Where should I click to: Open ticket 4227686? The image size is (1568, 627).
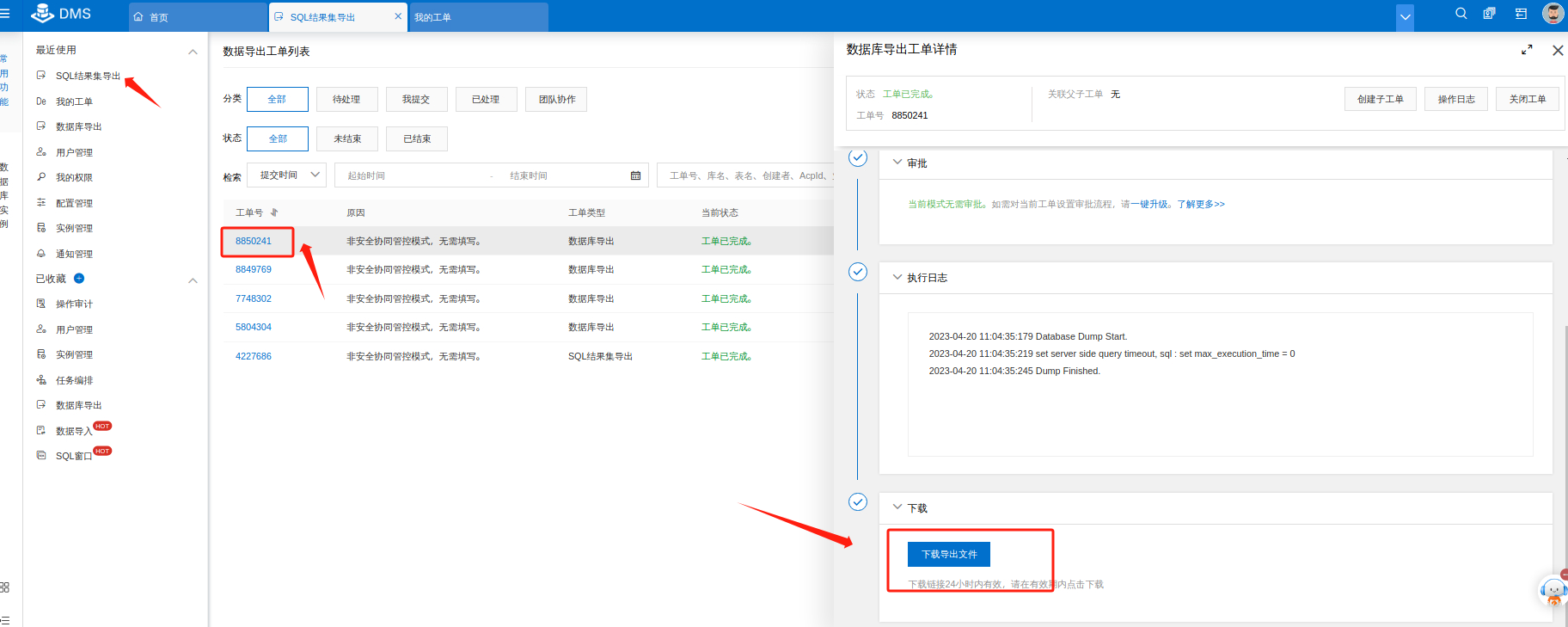pos(254,356)
